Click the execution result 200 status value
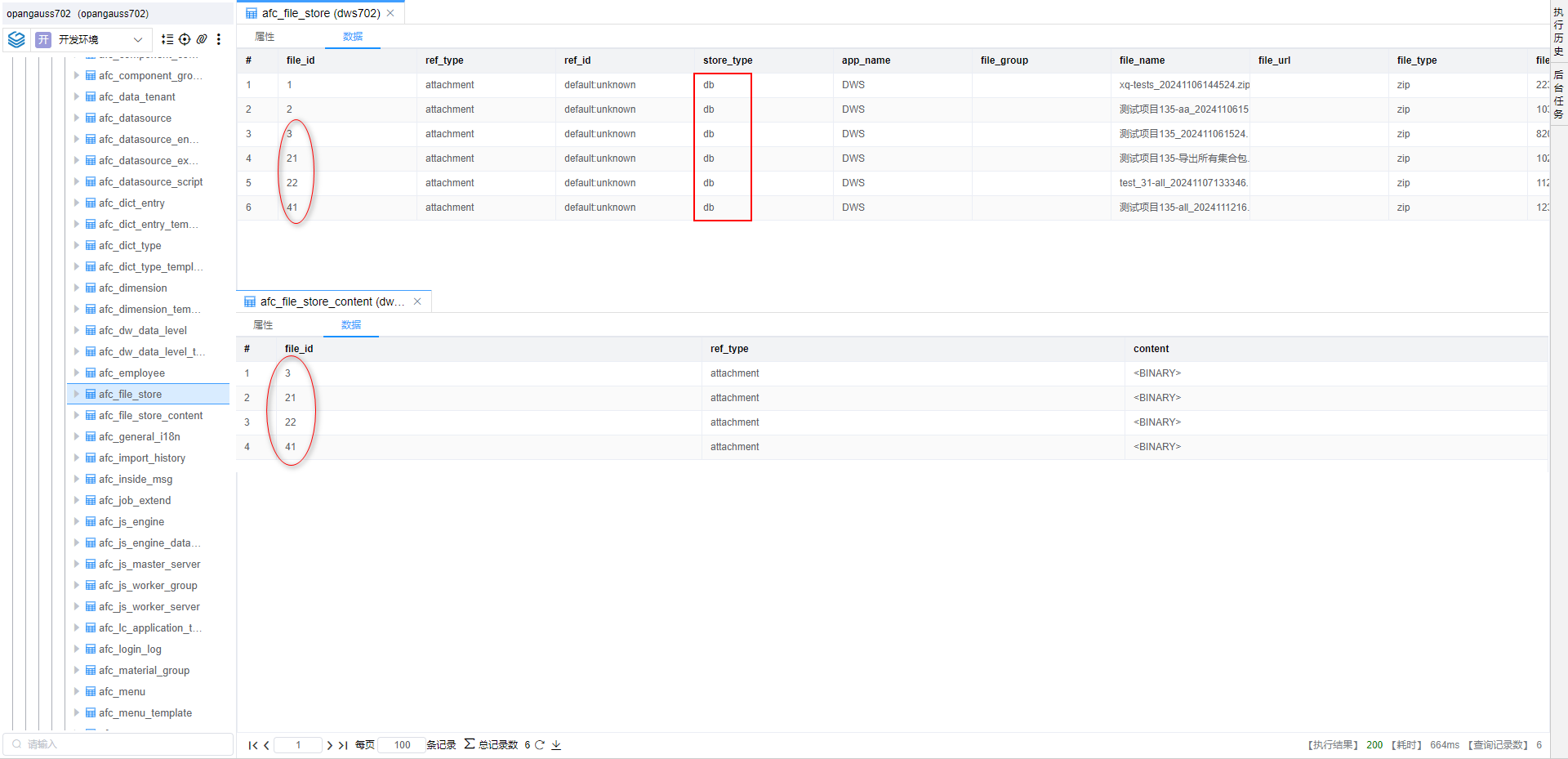The height and width of the screenshot is (759, 1568). point(1374,745)
